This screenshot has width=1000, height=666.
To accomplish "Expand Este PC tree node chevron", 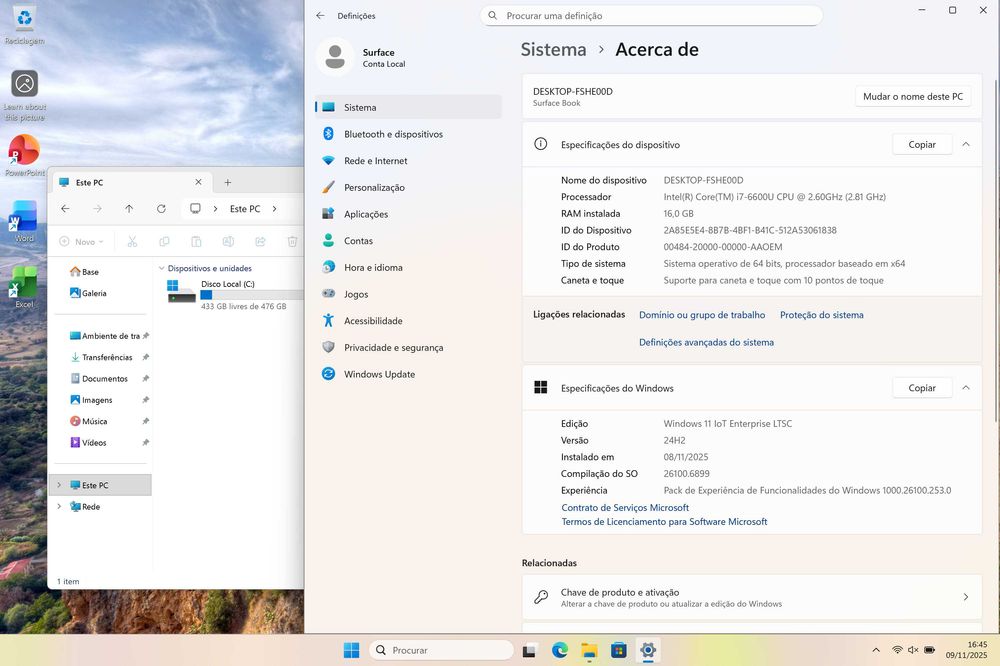I will tap(59, 485).
